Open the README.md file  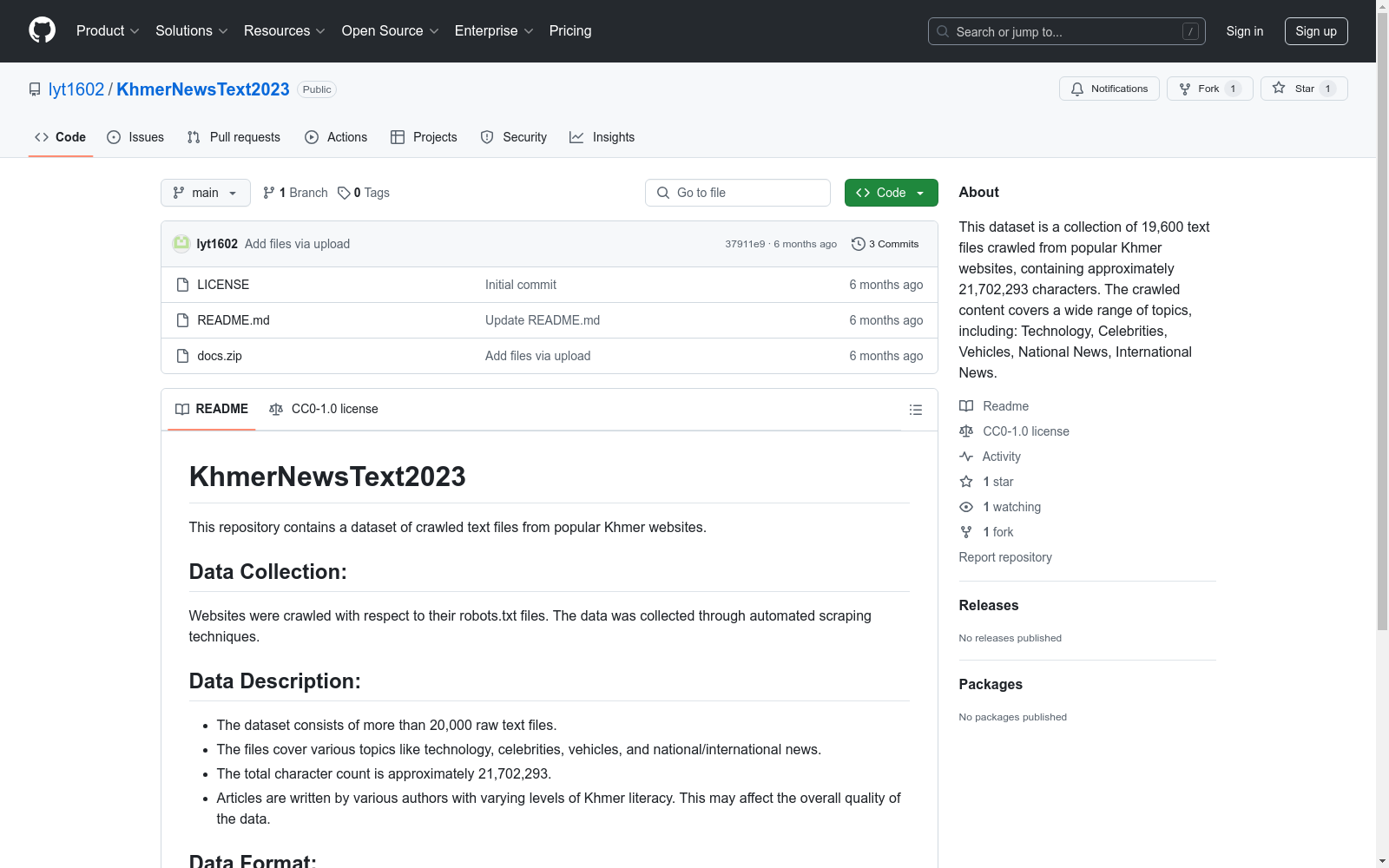234,320
